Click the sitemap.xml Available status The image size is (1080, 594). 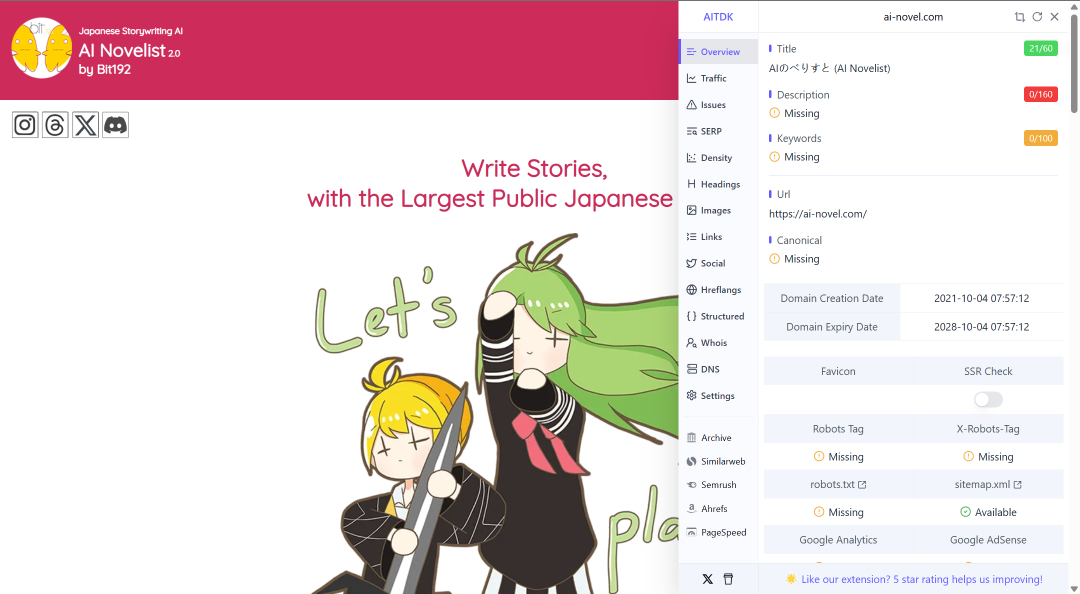(x=988, y=512)
